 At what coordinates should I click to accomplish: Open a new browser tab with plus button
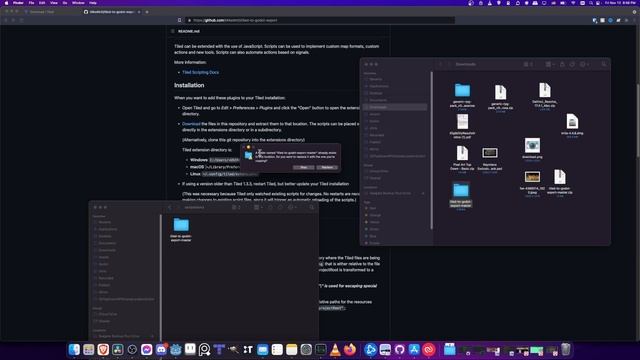[x=147, y=12]
